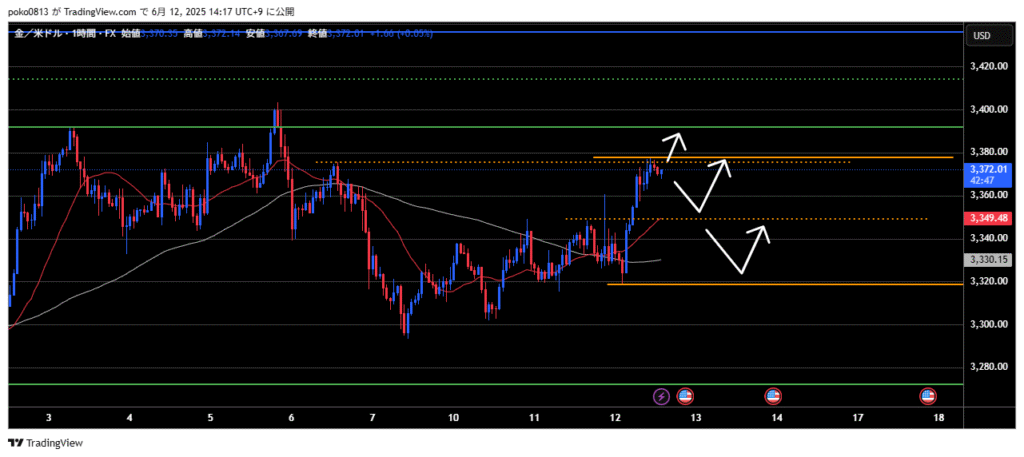Select the middle white zigzag arrow drawing
Viewport: 1024px width, 457px height.
coord(705,182)
